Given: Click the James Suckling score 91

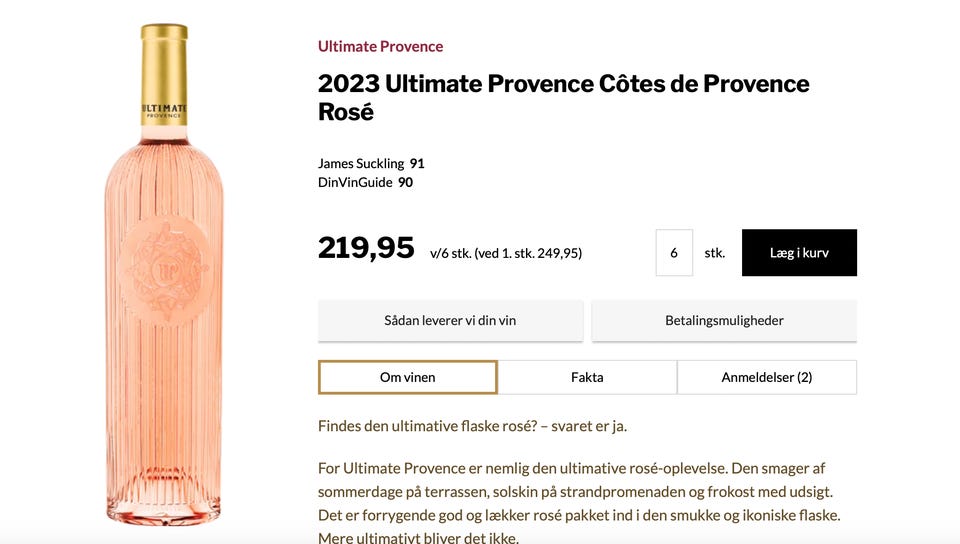Looking at the screenshot, I should [x=417, y=163].
